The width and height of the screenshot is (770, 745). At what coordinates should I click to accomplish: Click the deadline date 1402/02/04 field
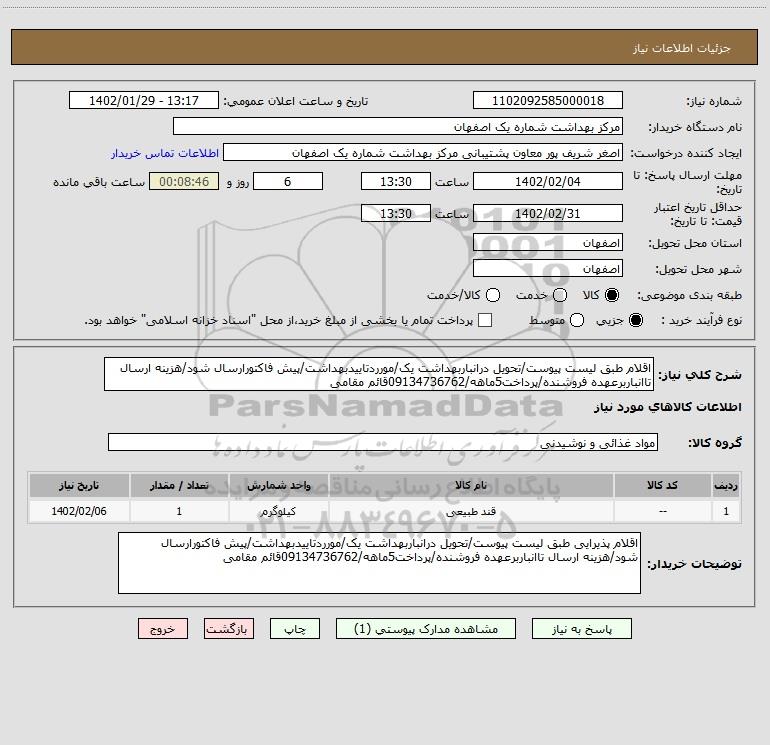coord(548,181)
